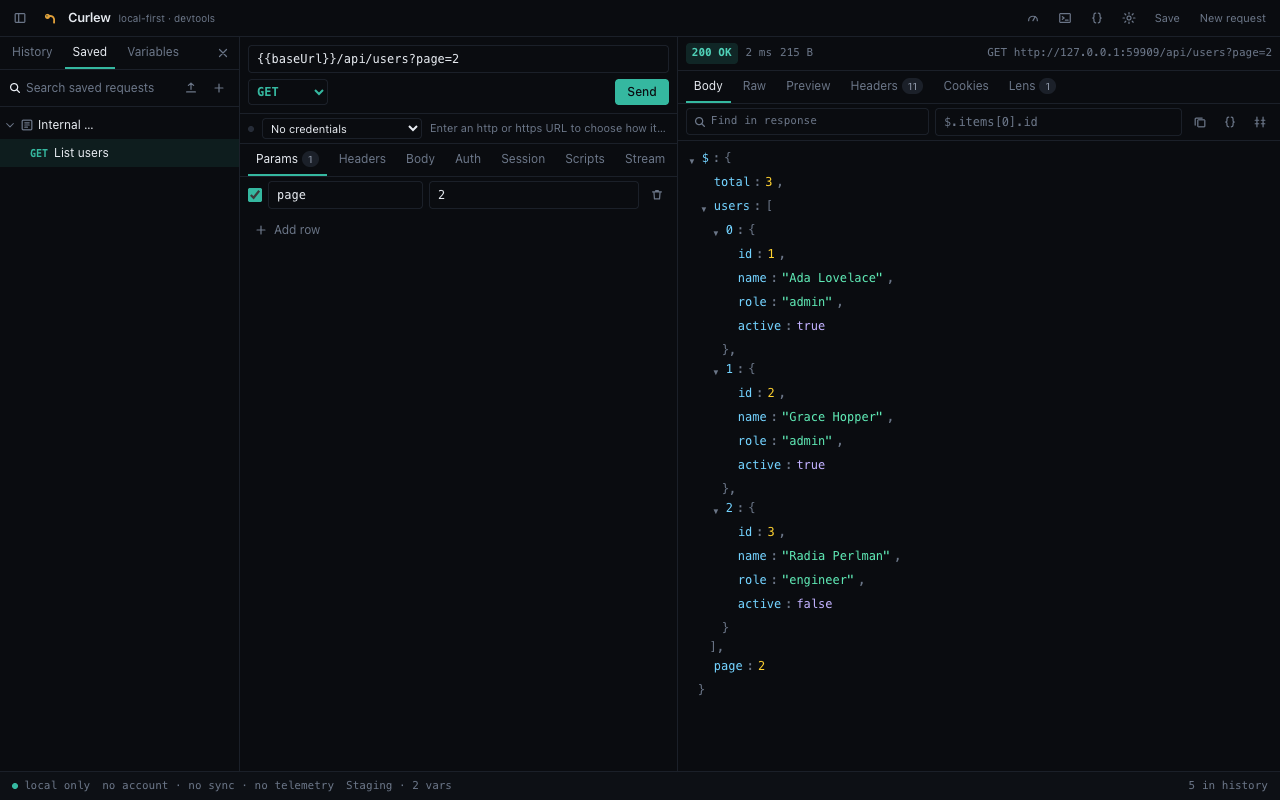Delete the page param row with the trash icon
The image size is (1280, 800).
coord(657,195)
